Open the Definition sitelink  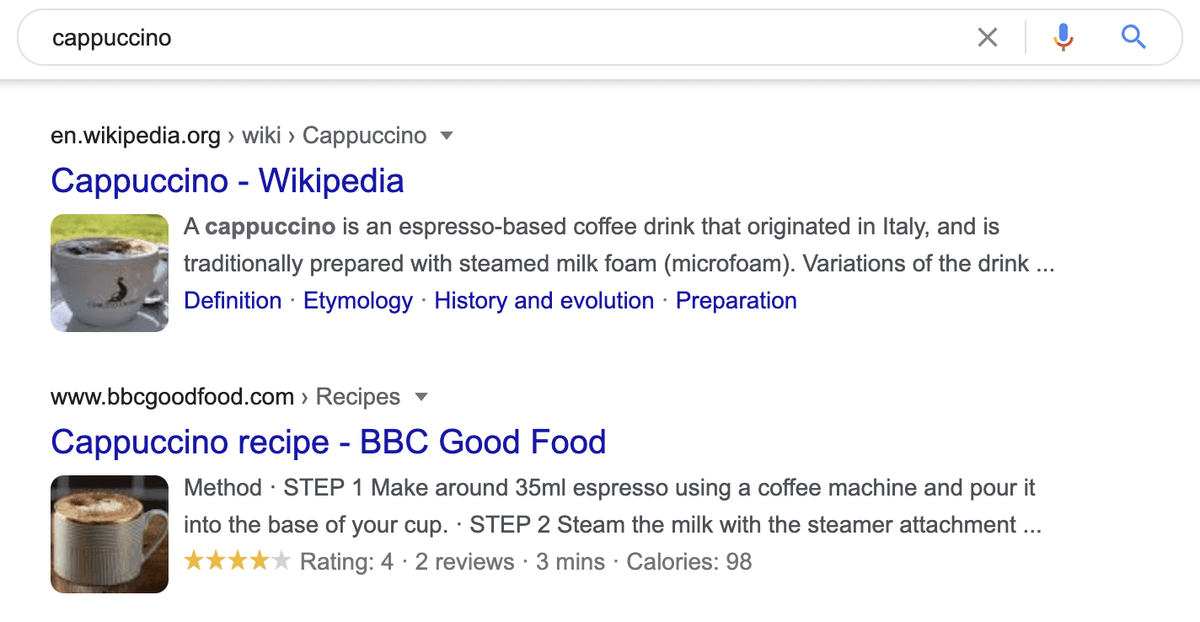pos(232,300)
